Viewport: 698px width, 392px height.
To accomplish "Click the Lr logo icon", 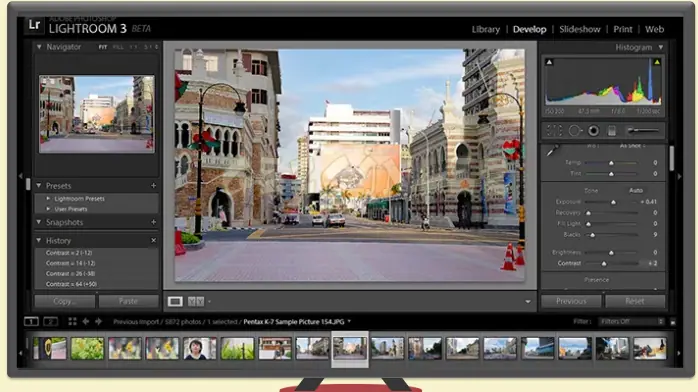I will pyautogui.click(x=34, y=25).
